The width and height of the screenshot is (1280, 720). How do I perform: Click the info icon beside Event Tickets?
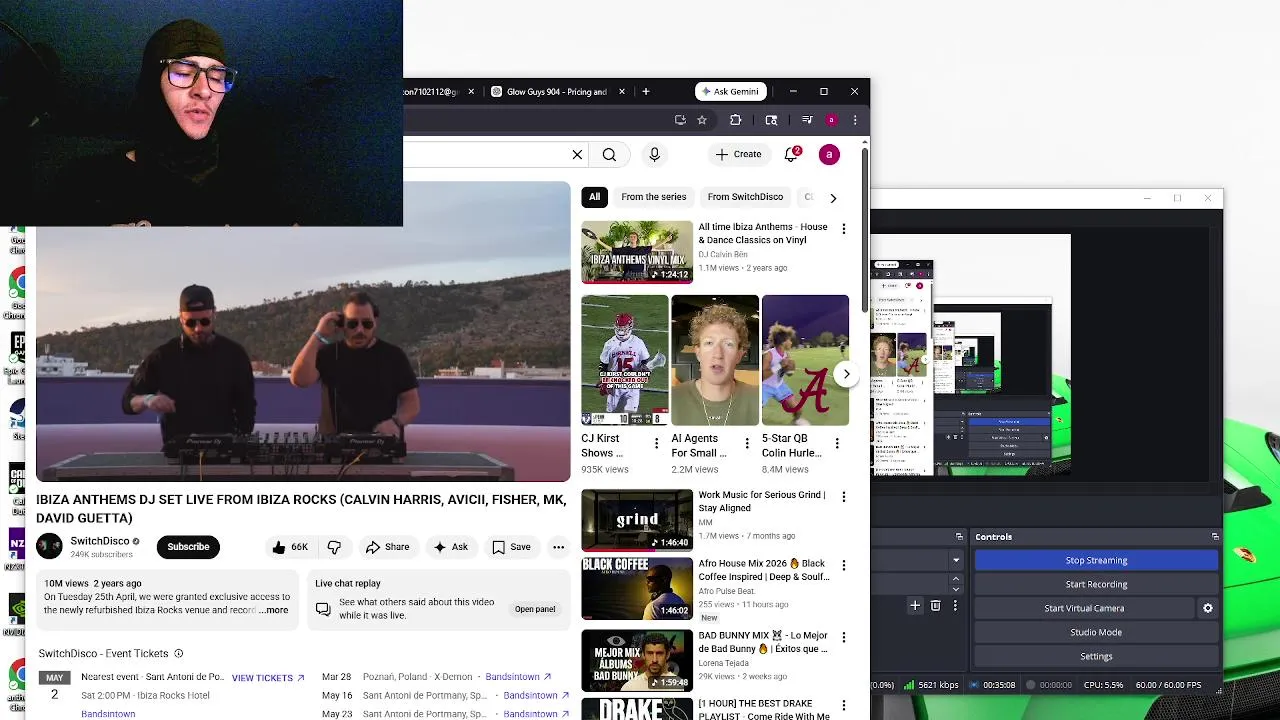pos(179,654)
